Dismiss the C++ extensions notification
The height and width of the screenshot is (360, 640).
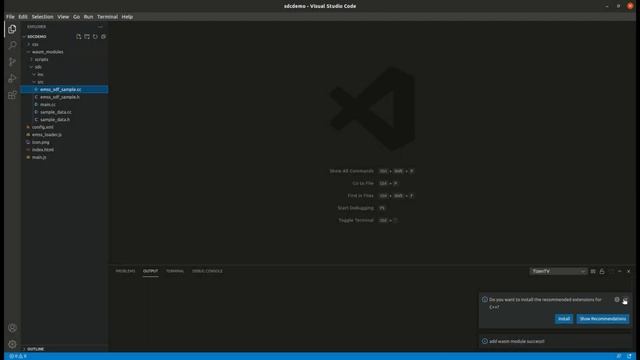[625, 300]
